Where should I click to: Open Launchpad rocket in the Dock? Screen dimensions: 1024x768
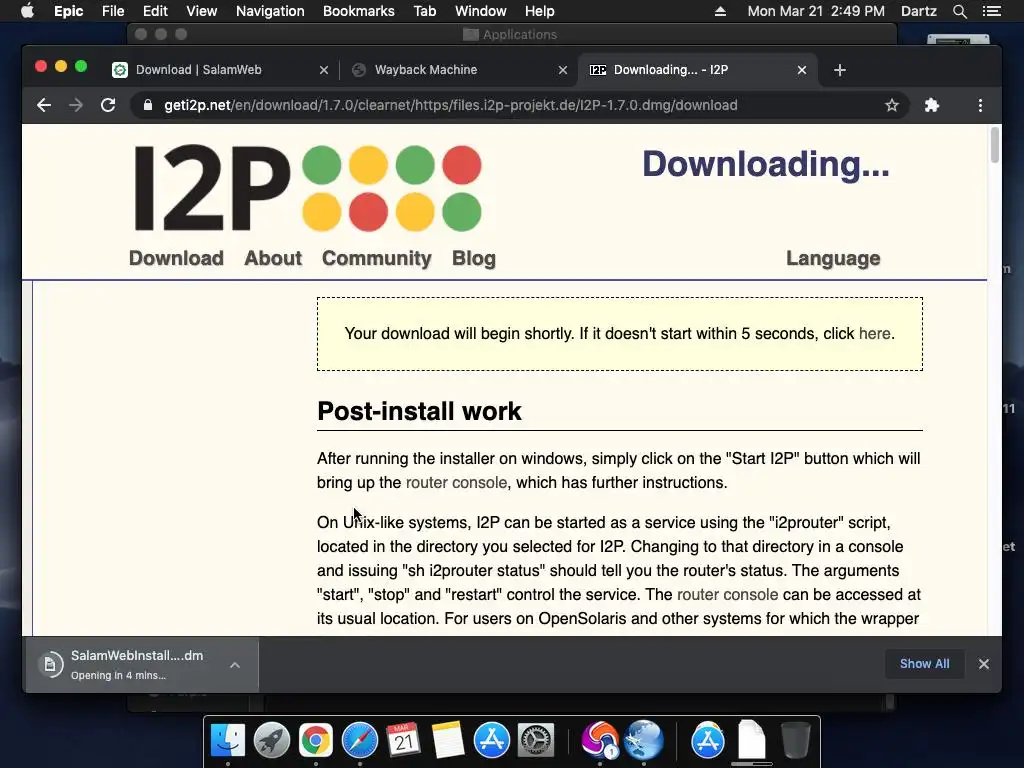click(272, 740)
